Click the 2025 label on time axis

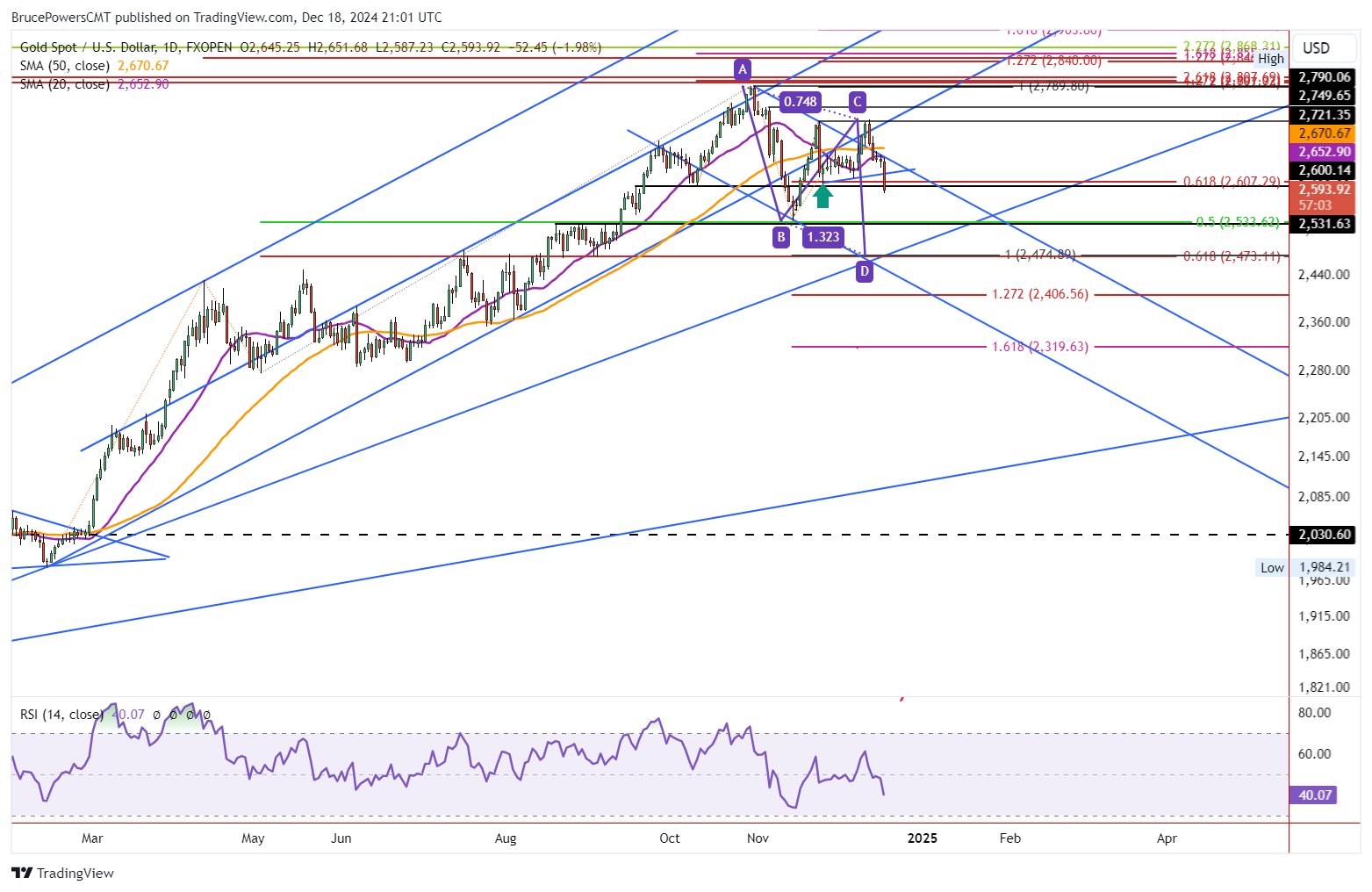(x=922, y=838)
